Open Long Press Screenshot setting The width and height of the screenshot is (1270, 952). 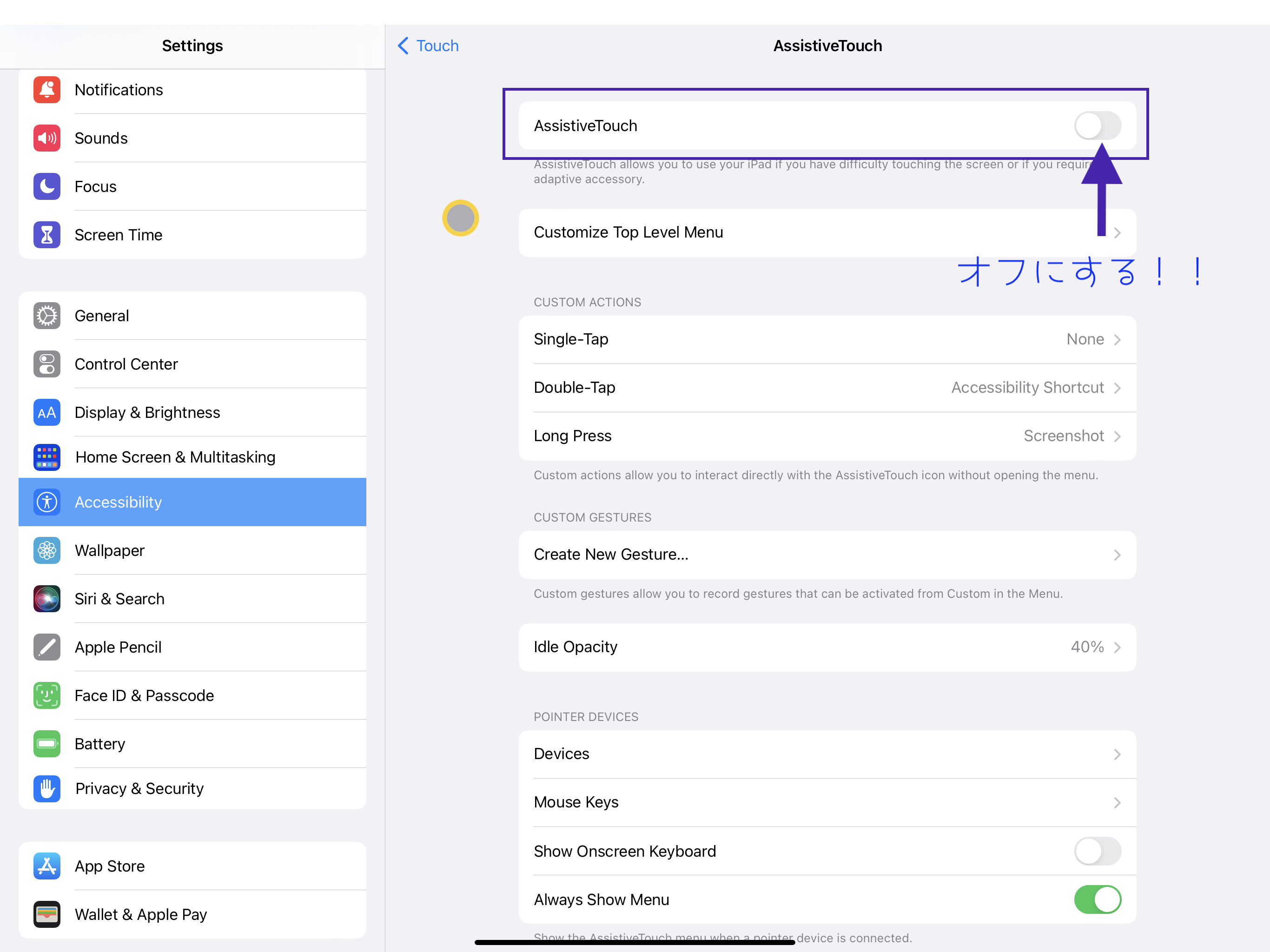[x=827, y=436]
